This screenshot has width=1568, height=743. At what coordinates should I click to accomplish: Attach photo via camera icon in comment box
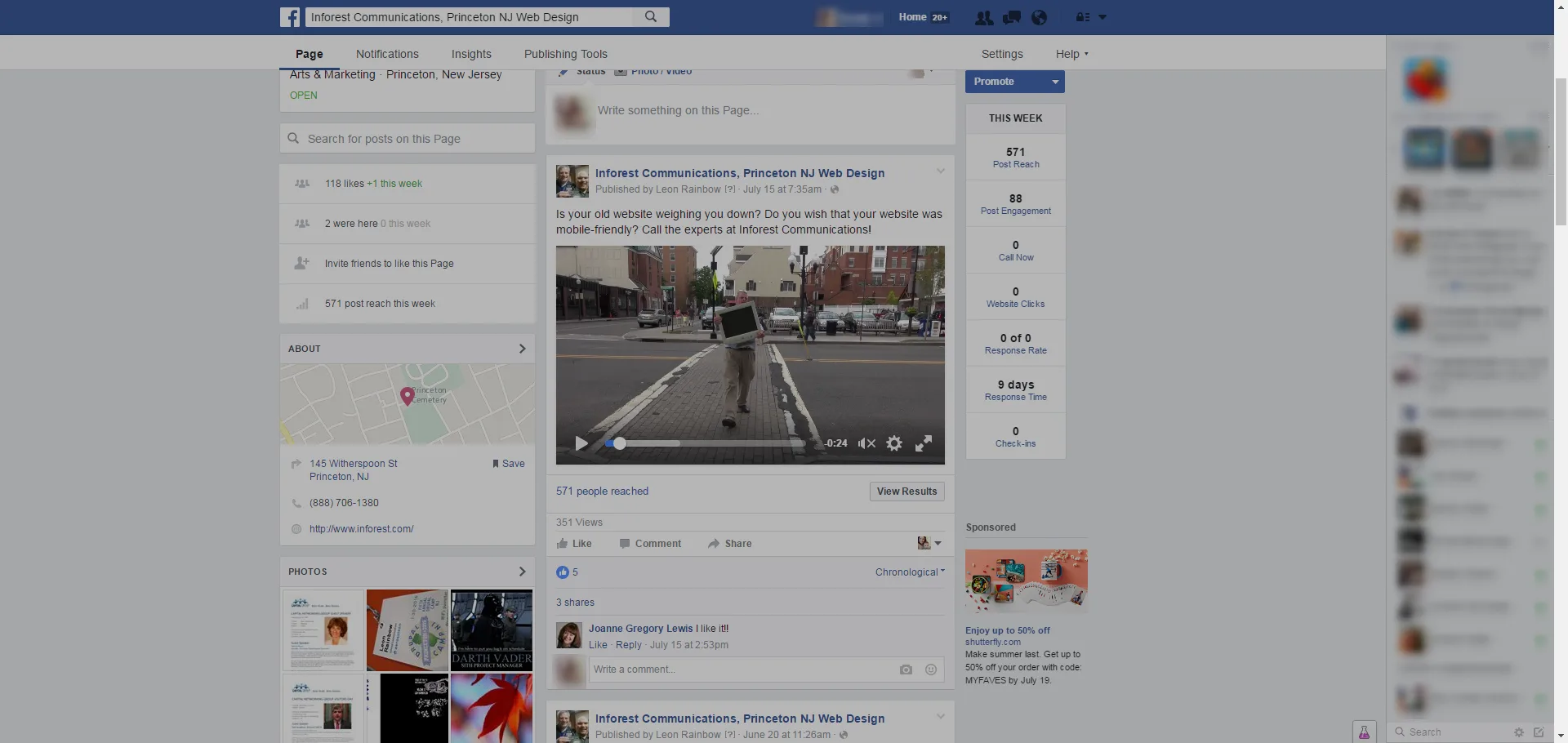pos(906,670)
